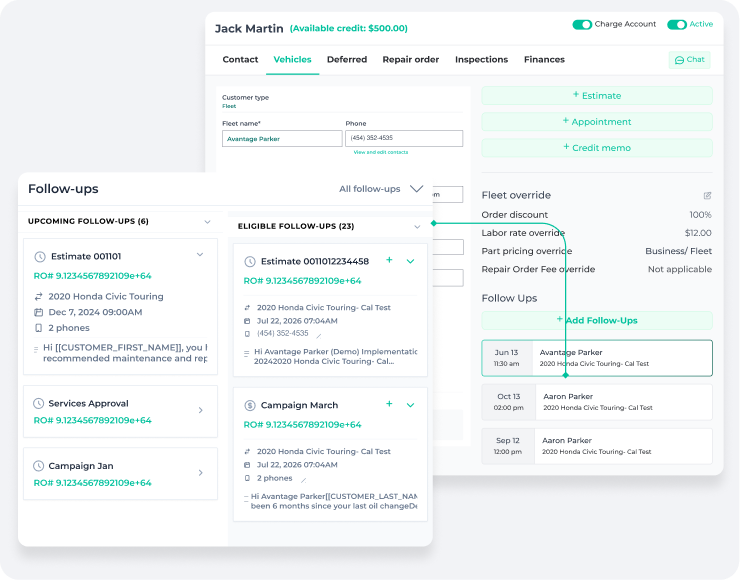Open the Chat button
Viewport: 740px width, 580px height.
pos(690,60)
